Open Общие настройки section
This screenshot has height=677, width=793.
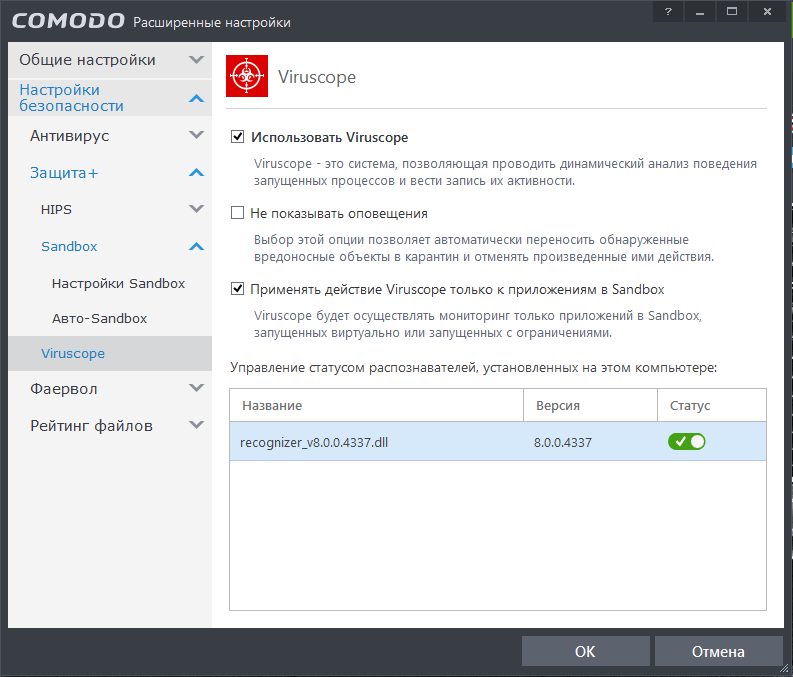[110, 60]
